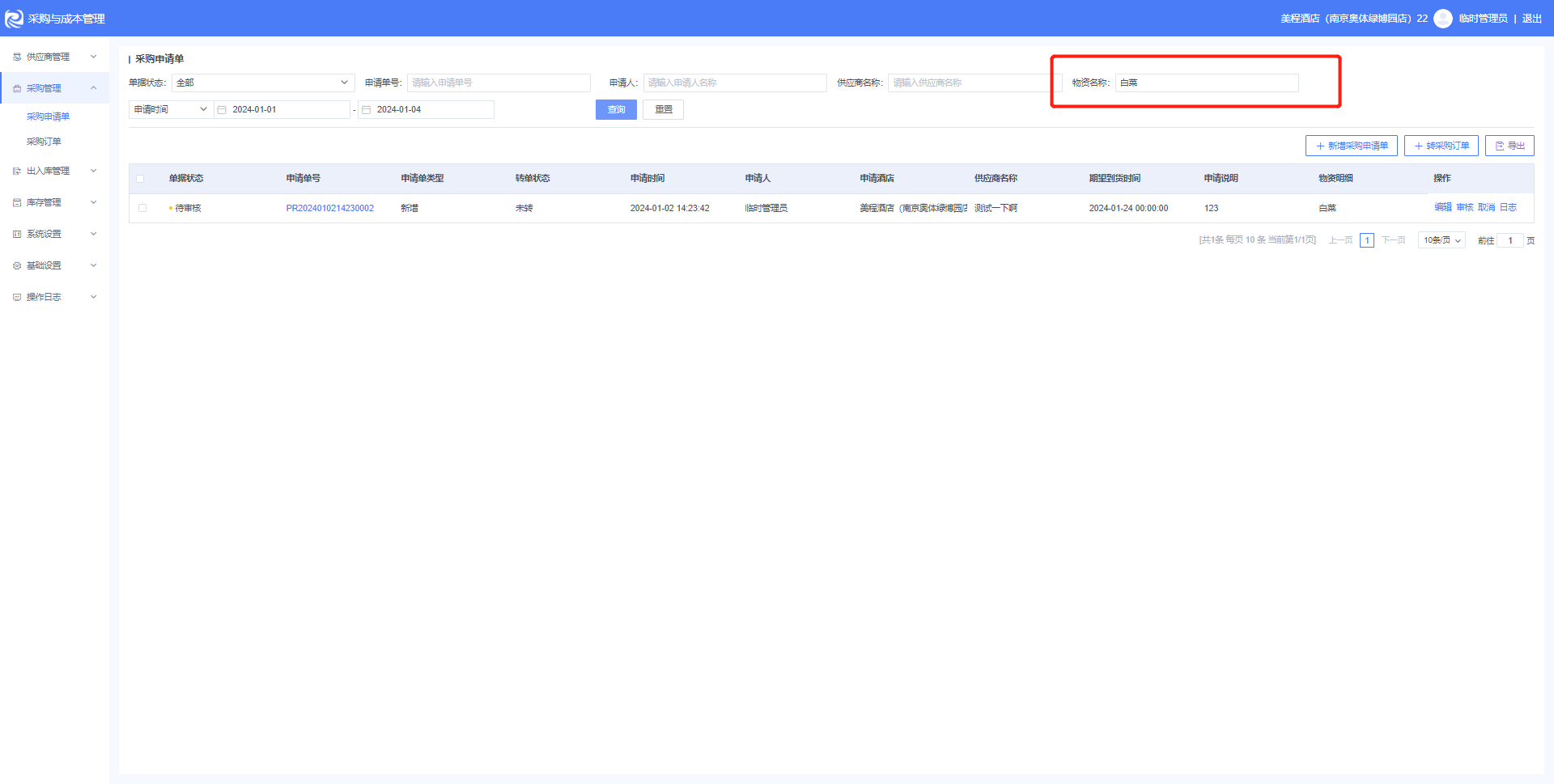Click 新增采购申请单 button
Screen dimensions: 1554x784
pos(1351,146)
